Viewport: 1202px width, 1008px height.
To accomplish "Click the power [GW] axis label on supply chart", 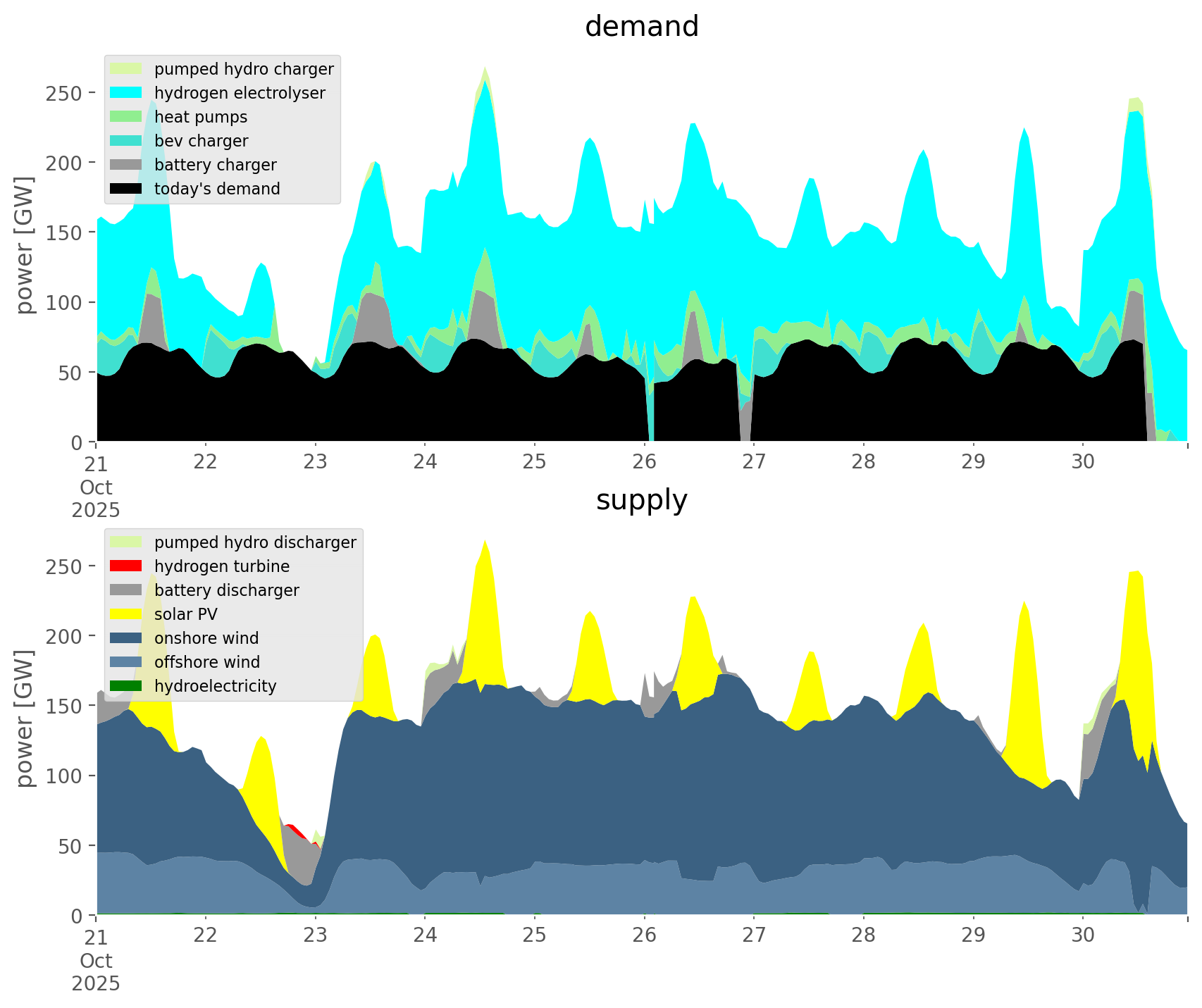I will coord(25,718).
